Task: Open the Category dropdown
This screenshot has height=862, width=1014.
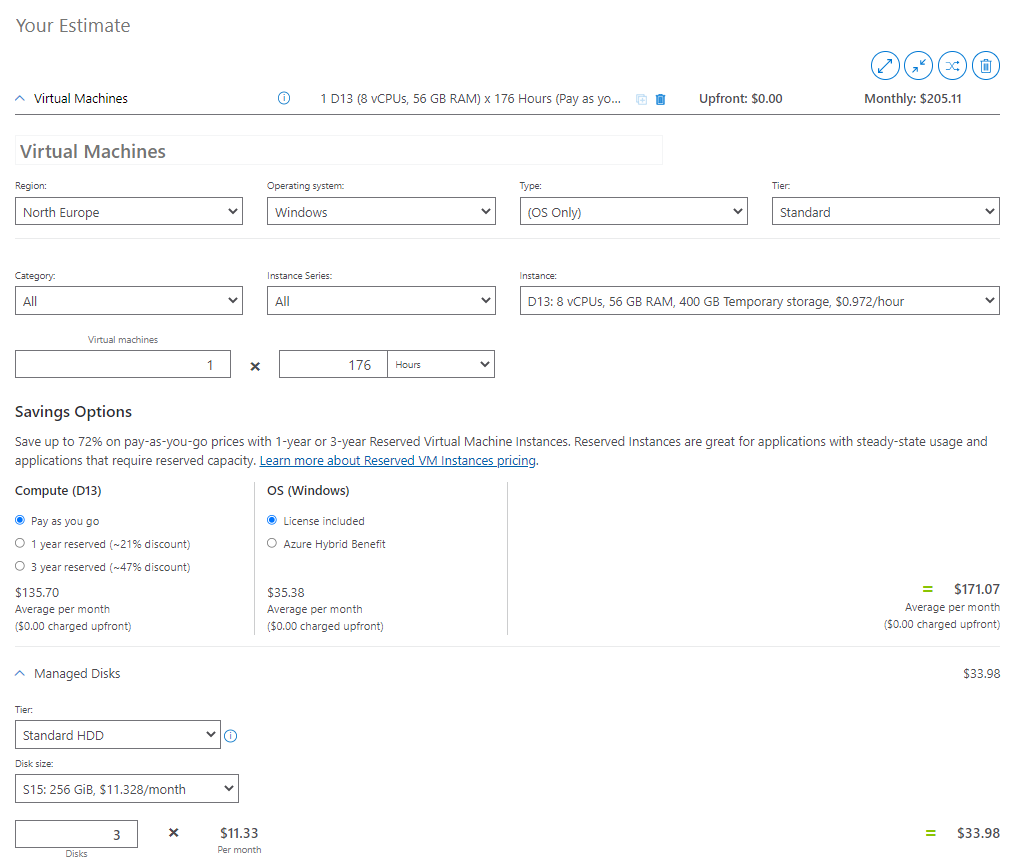Action: pyautogui.click(x=129, y=301)
